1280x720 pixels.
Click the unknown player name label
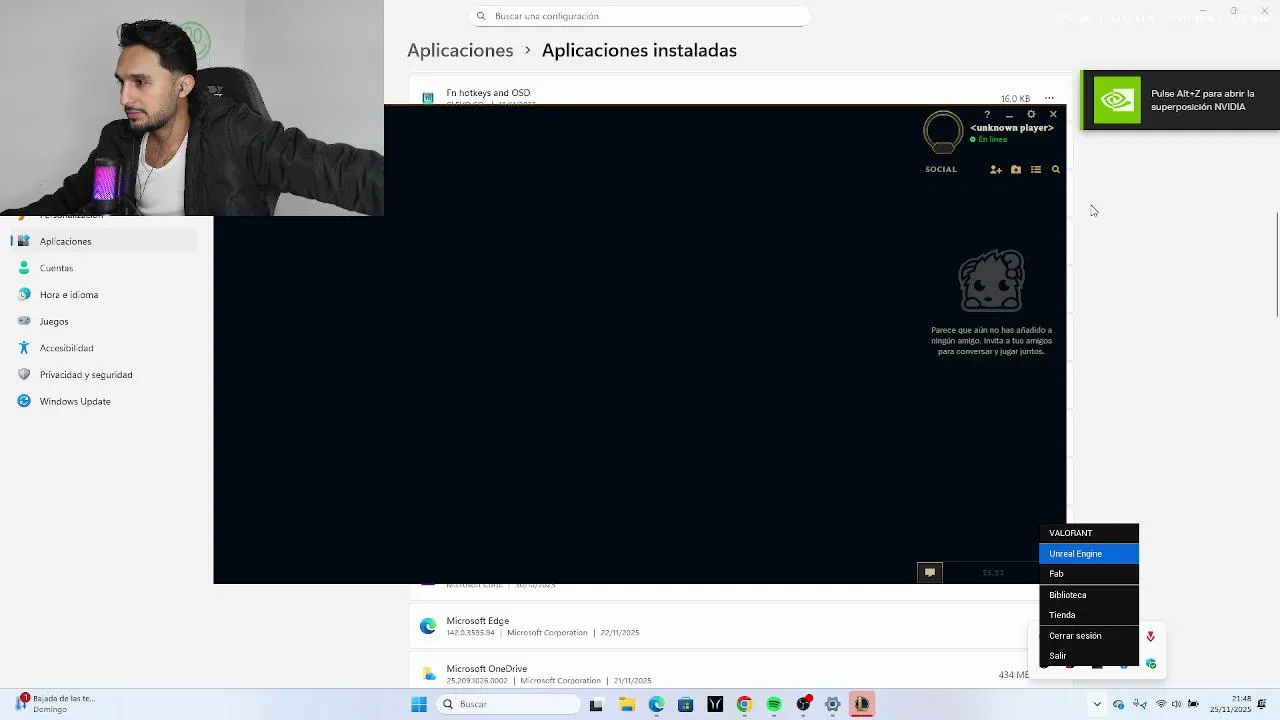click(1012, 128)
